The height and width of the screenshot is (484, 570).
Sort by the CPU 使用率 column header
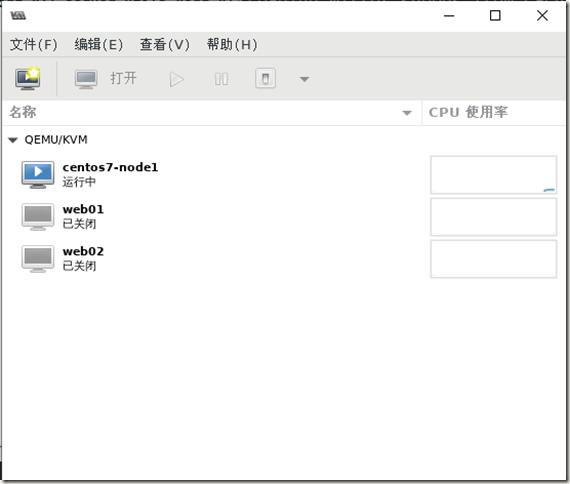point(493,112)
